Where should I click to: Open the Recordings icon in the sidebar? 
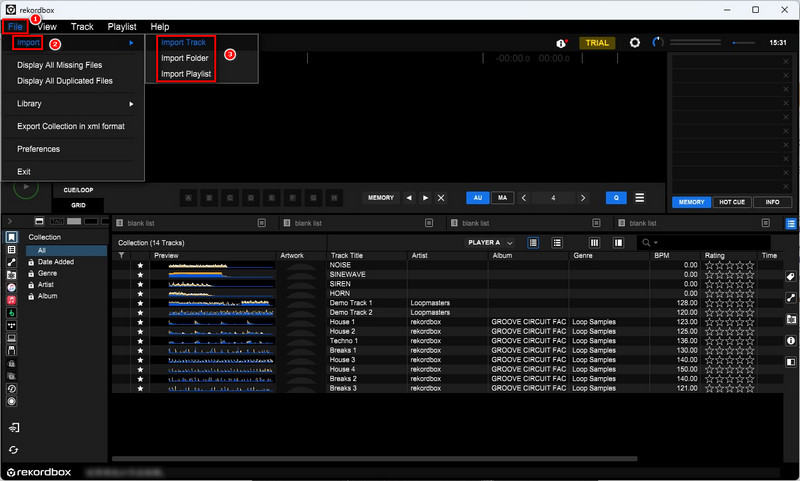point(11,401)
